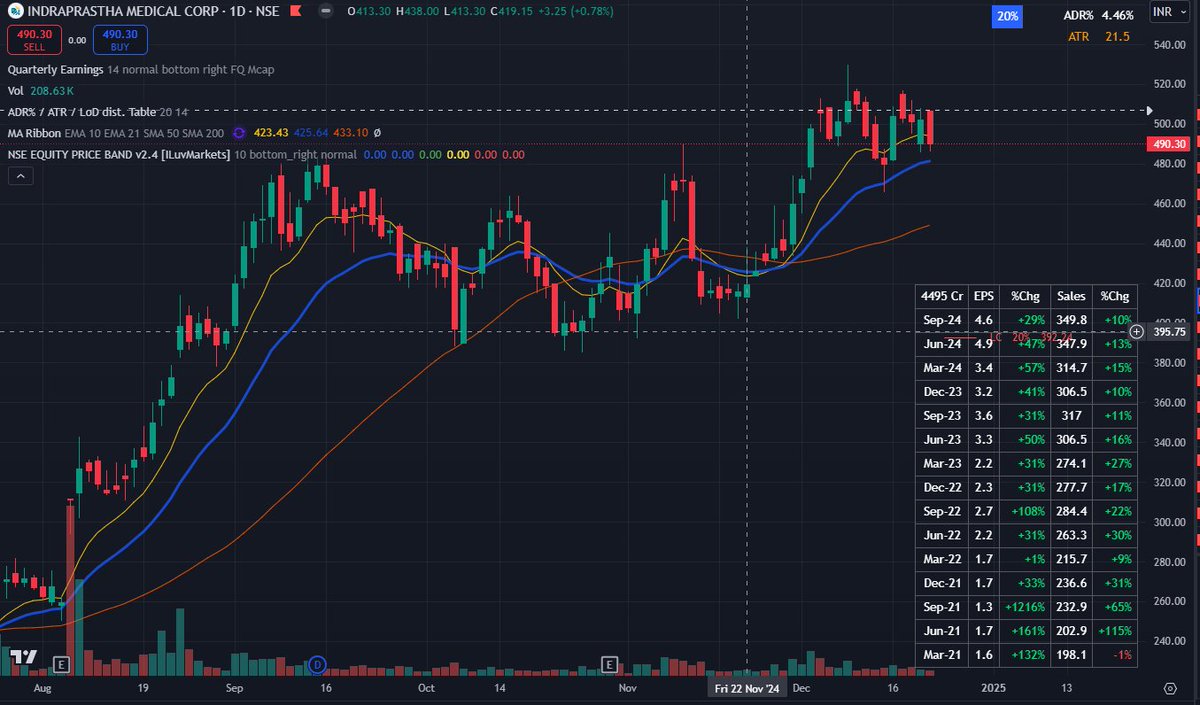
Task: Open the earnings marker E near August
Action: [61, 664]
